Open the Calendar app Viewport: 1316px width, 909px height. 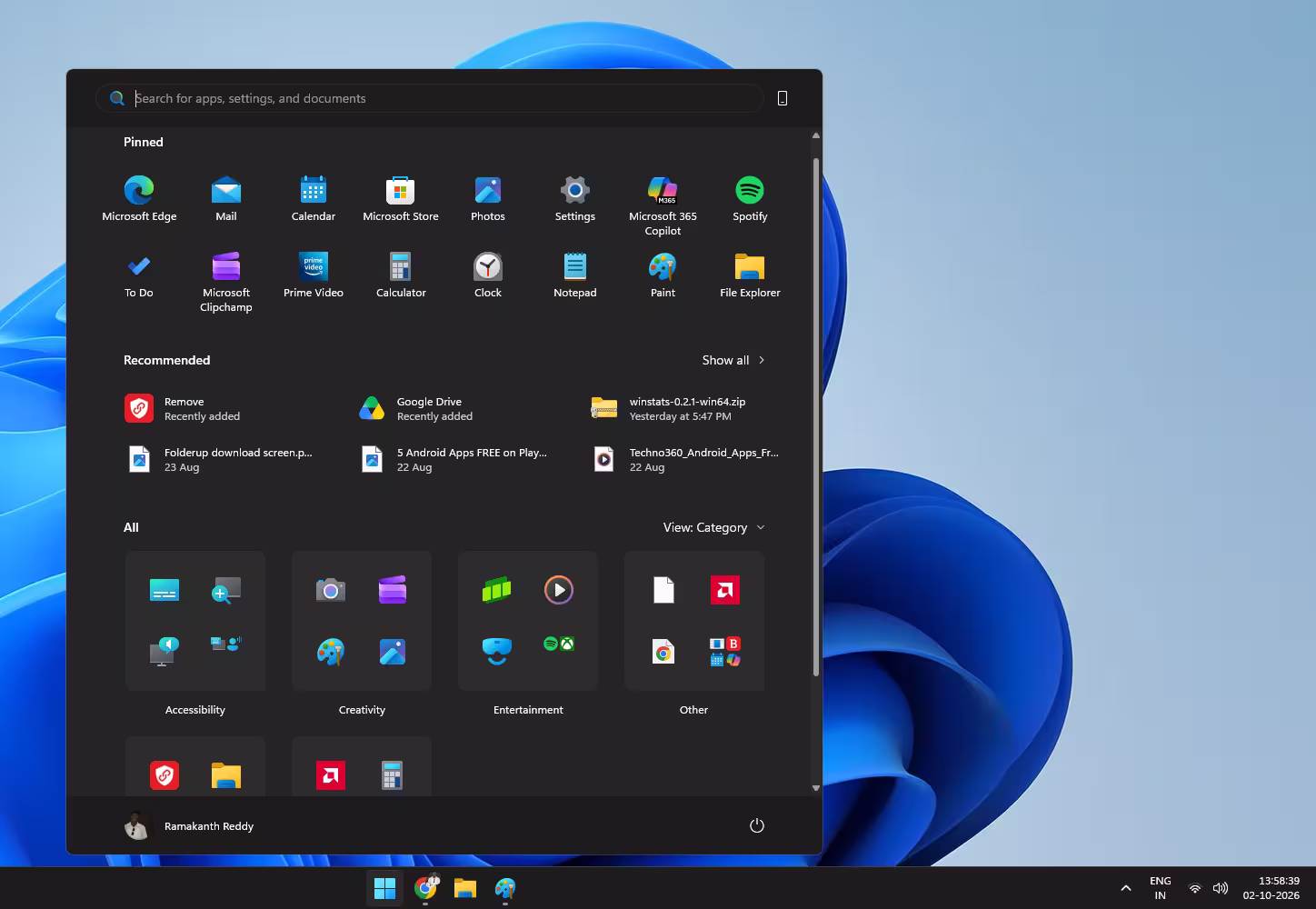coord(314,199)
